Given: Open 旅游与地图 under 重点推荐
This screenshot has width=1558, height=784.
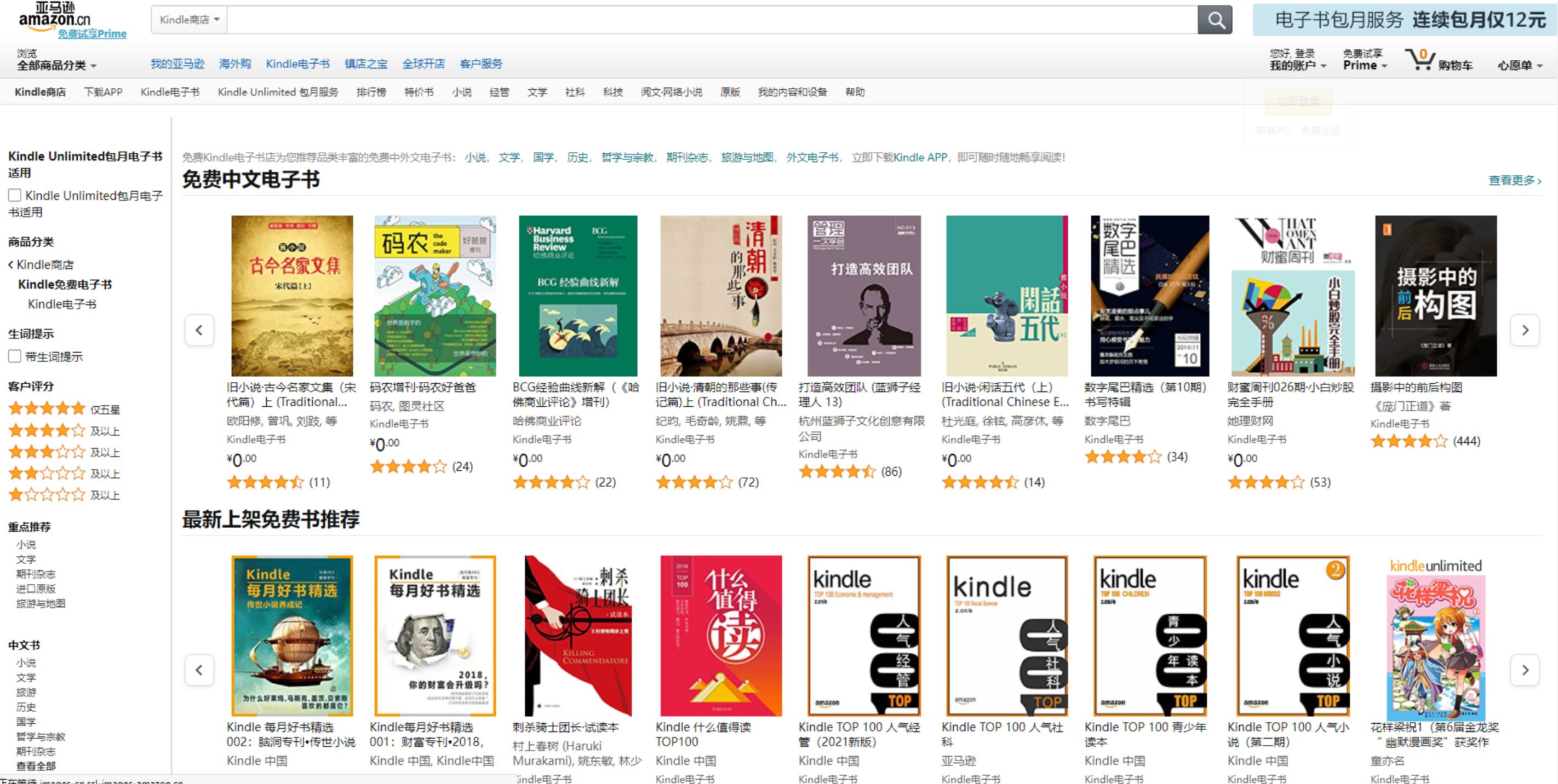Looking at the screenshot, I should (x=41, y=603).
